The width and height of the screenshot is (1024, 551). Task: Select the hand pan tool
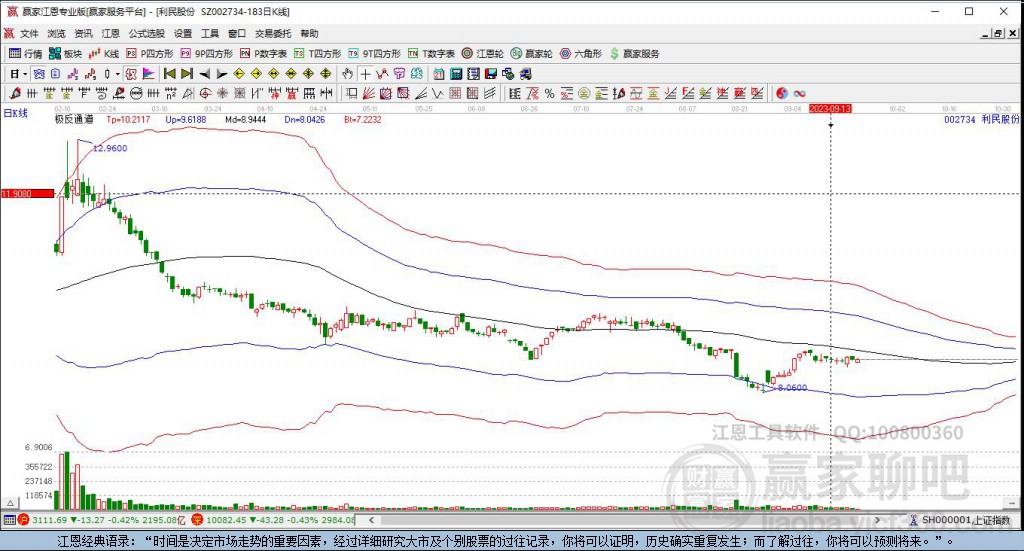tap(347, 74)
